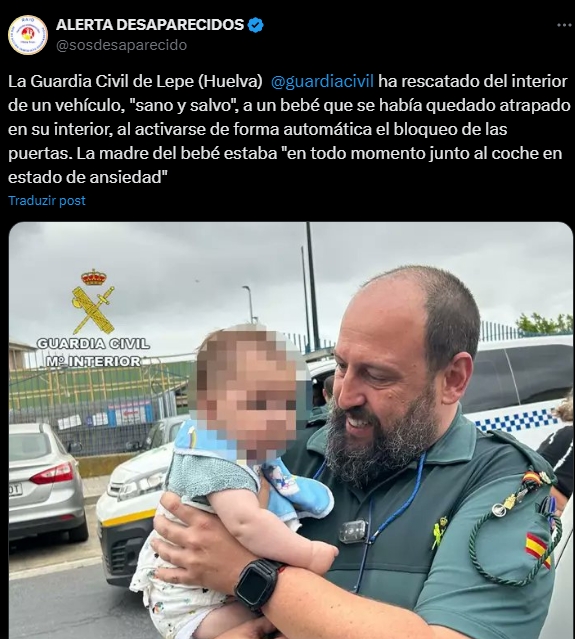This screenshot has width=575, height=639.
Task: Follow the @guardiacivil mention link
Action: point(322,82)
